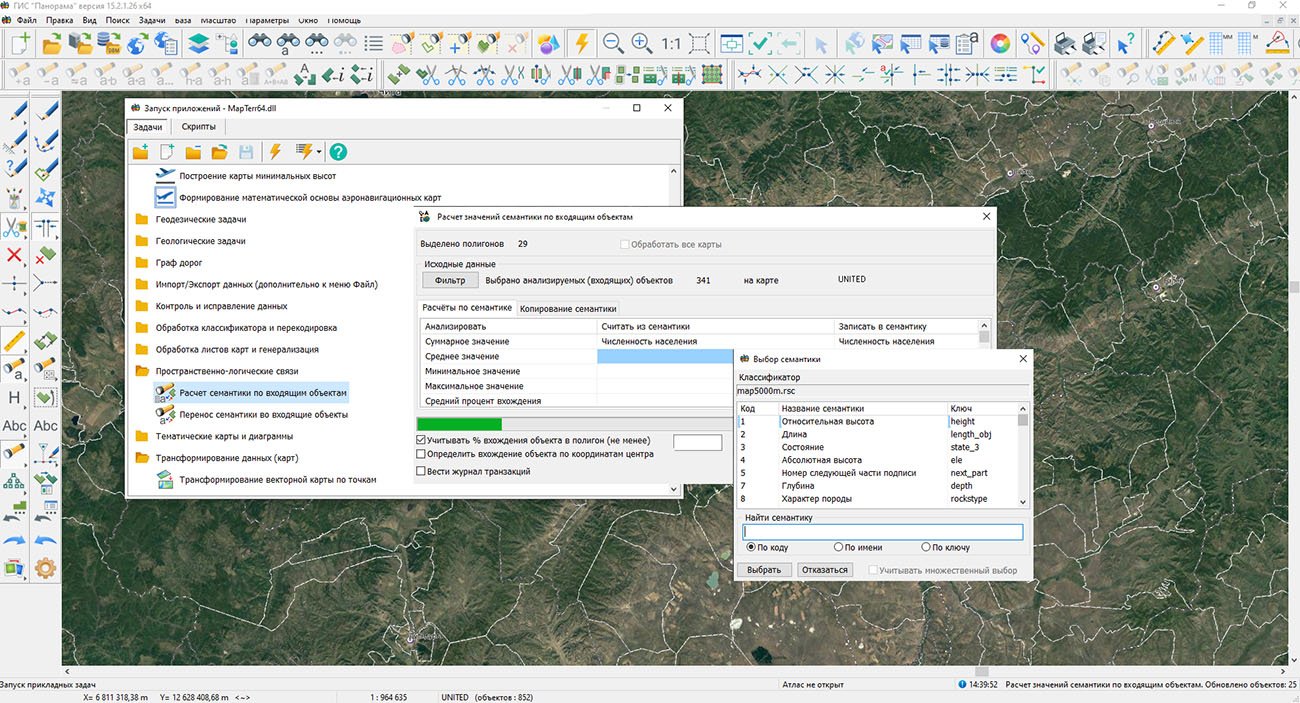Viewport: 1300px width, 703px height.
Task: Click the 1:1 scale toolbar button
Action: [x=670, y=44]
